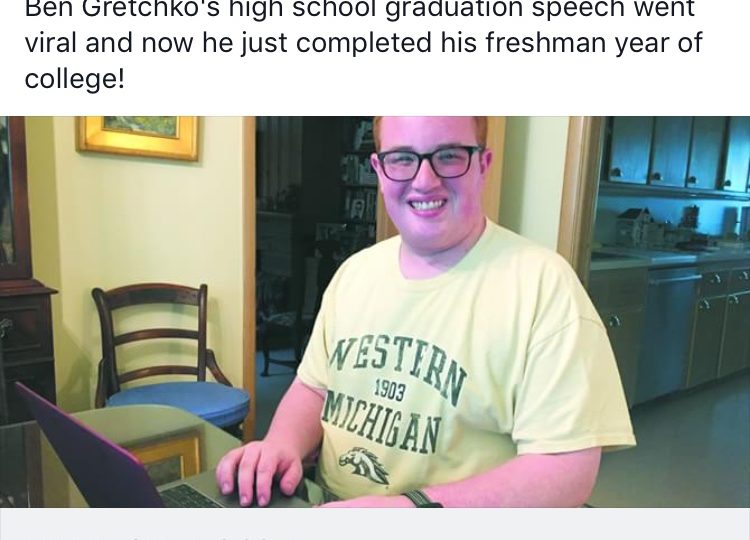This screenshot has width=750, height=540.
Task: Click the laptop keyboard in the photo
Action: coord(191,496)
